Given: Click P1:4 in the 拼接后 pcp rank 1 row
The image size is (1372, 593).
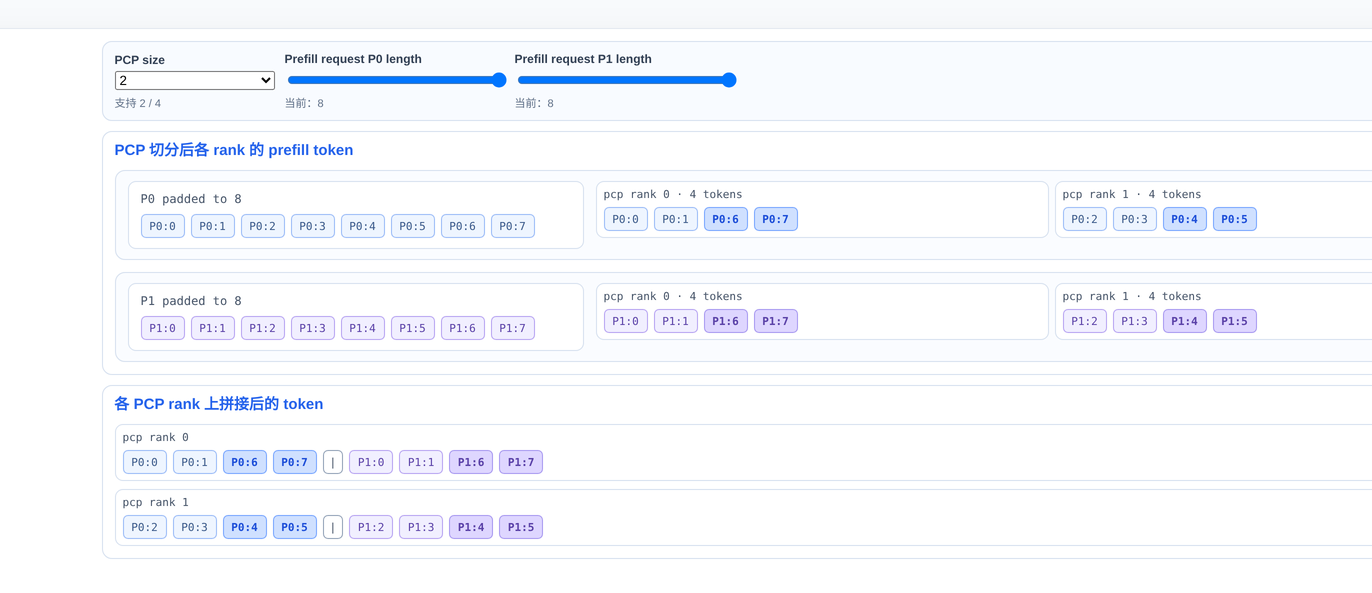Looking at the screenshot, I should point(471,527).
